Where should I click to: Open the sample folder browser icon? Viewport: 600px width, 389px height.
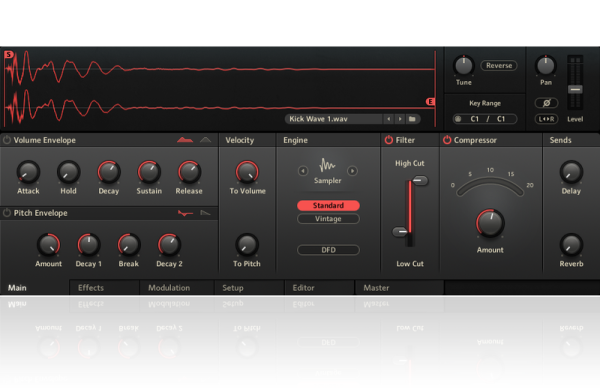(412, 119)
